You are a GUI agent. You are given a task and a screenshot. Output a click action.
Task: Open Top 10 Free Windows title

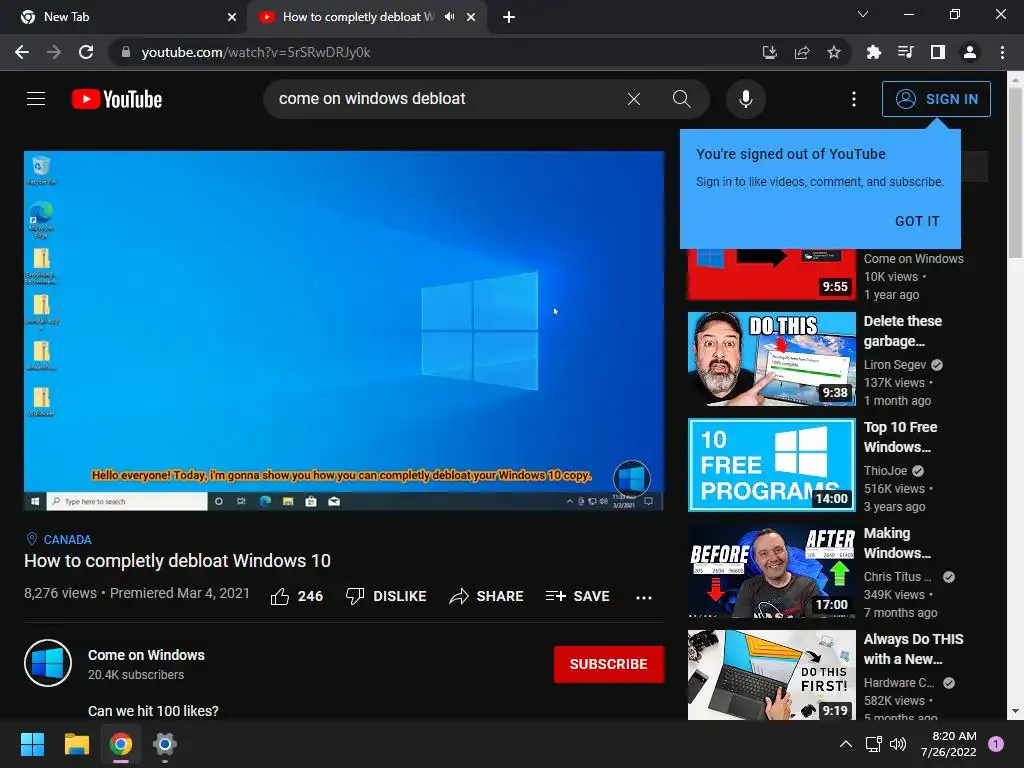pos(901,437)
